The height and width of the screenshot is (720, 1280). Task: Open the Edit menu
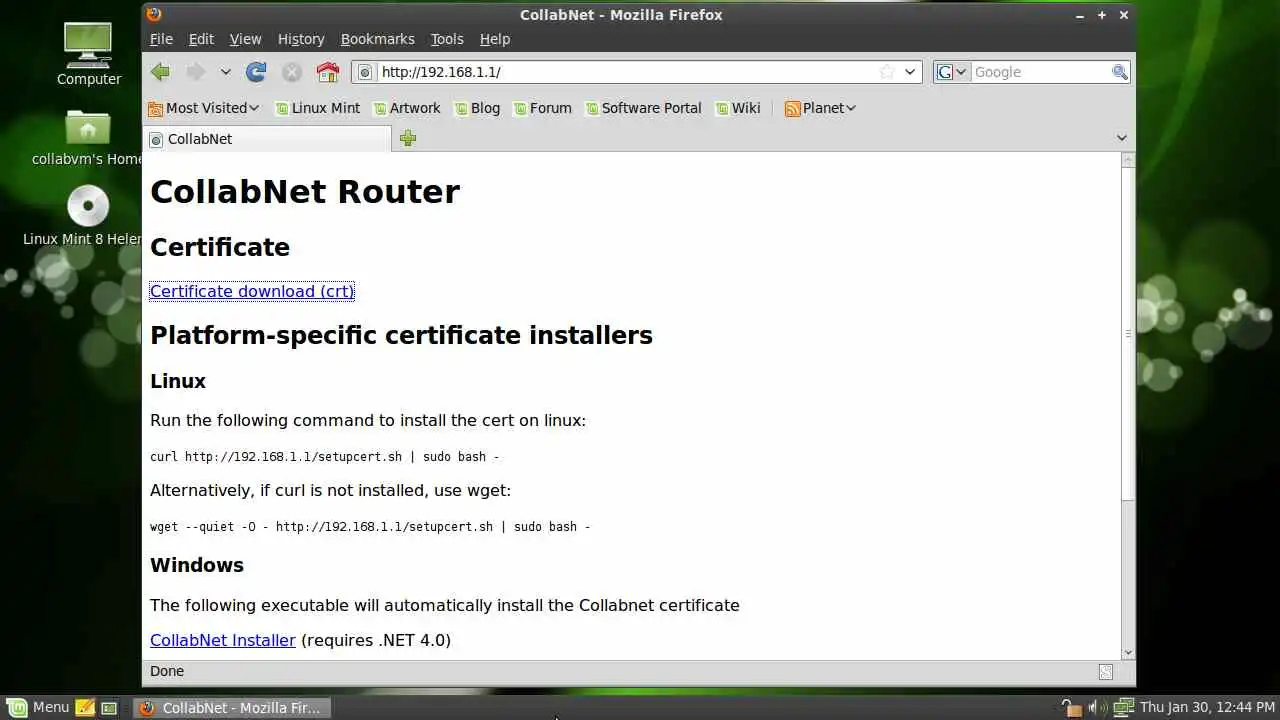201,39
